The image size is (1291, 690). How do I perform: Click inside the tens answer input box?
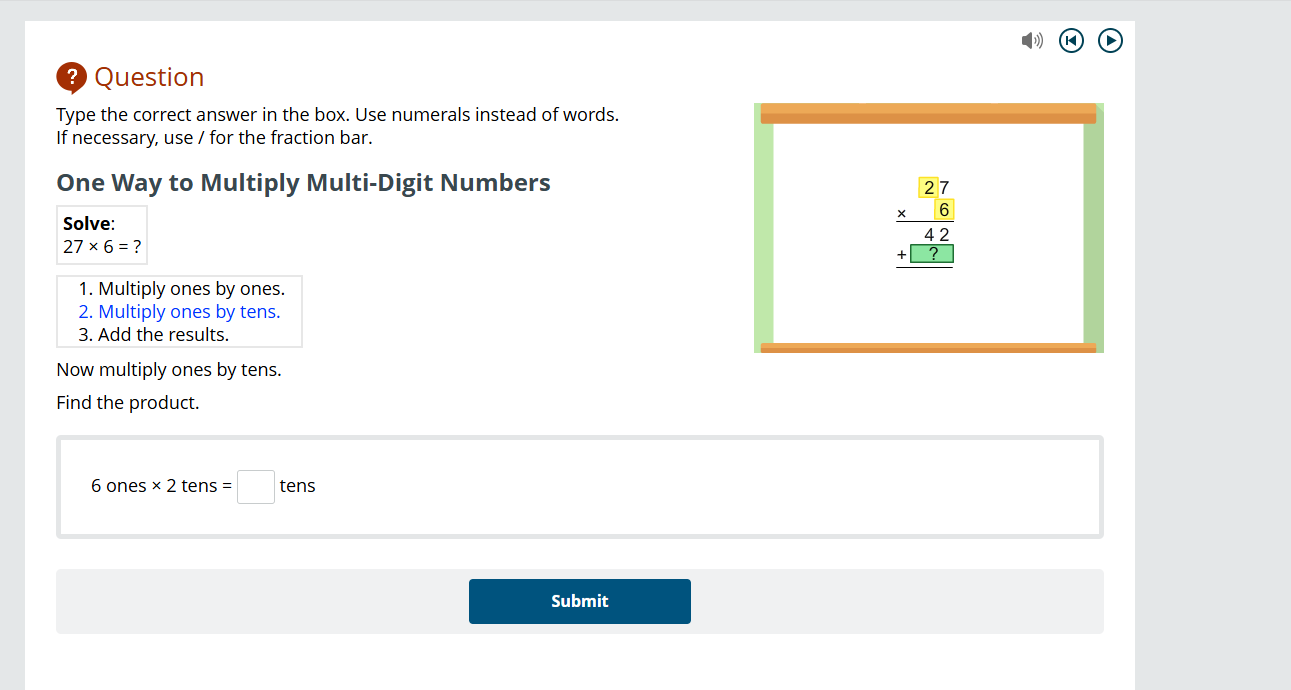[256, 486]
